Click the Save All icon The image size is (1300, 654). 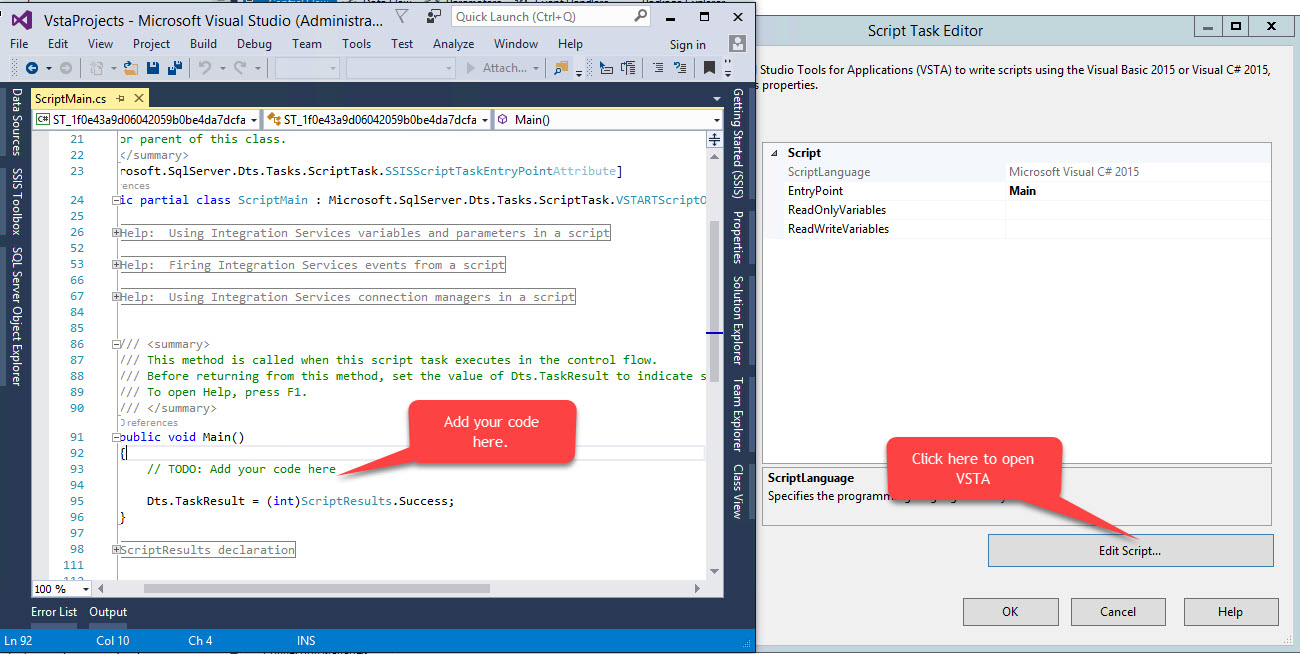(174, 68)
